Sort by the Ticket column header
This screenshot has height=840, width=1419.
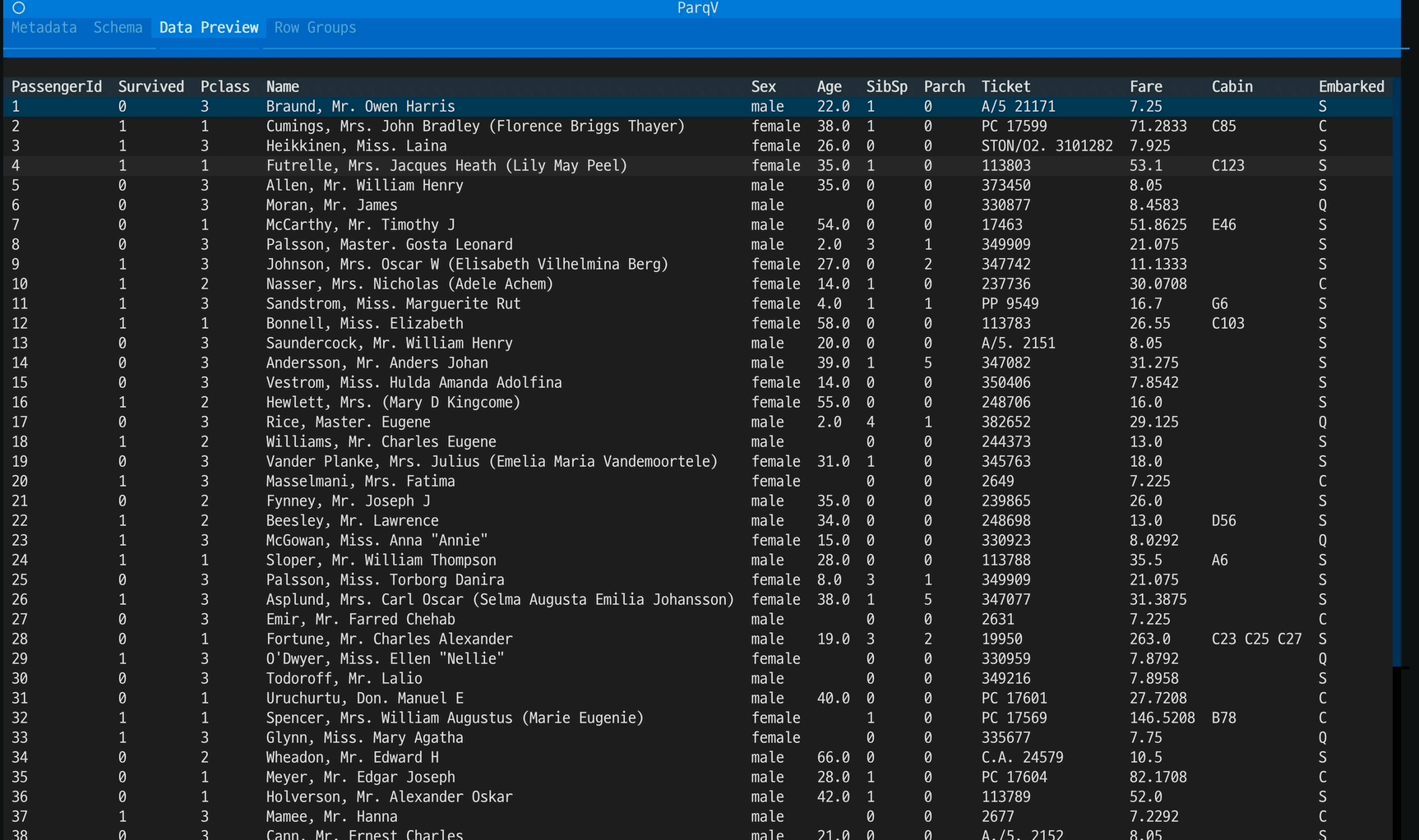[x=1005, y=85]
